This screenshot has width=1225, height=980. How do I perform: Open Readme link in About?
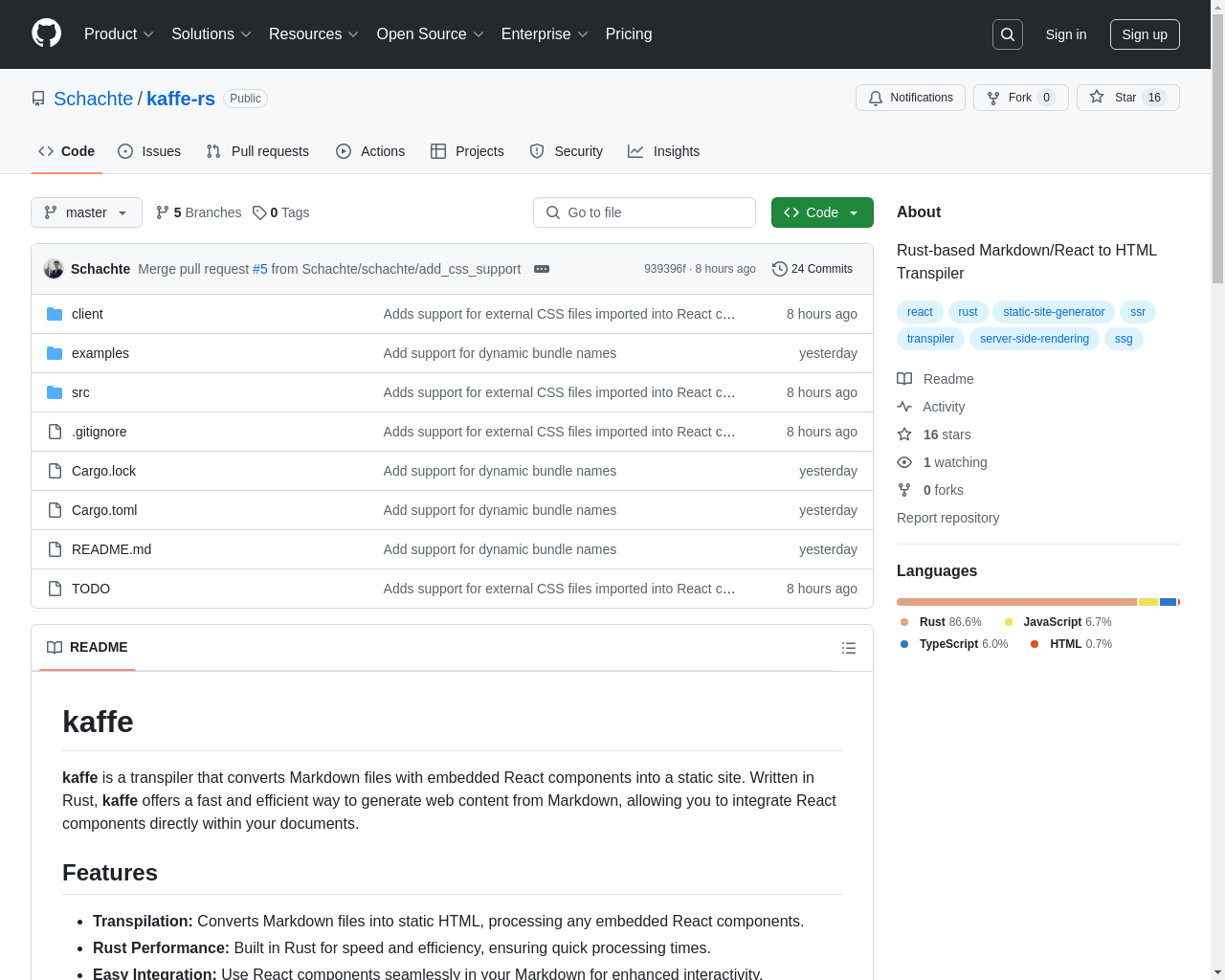coord(935,379)
